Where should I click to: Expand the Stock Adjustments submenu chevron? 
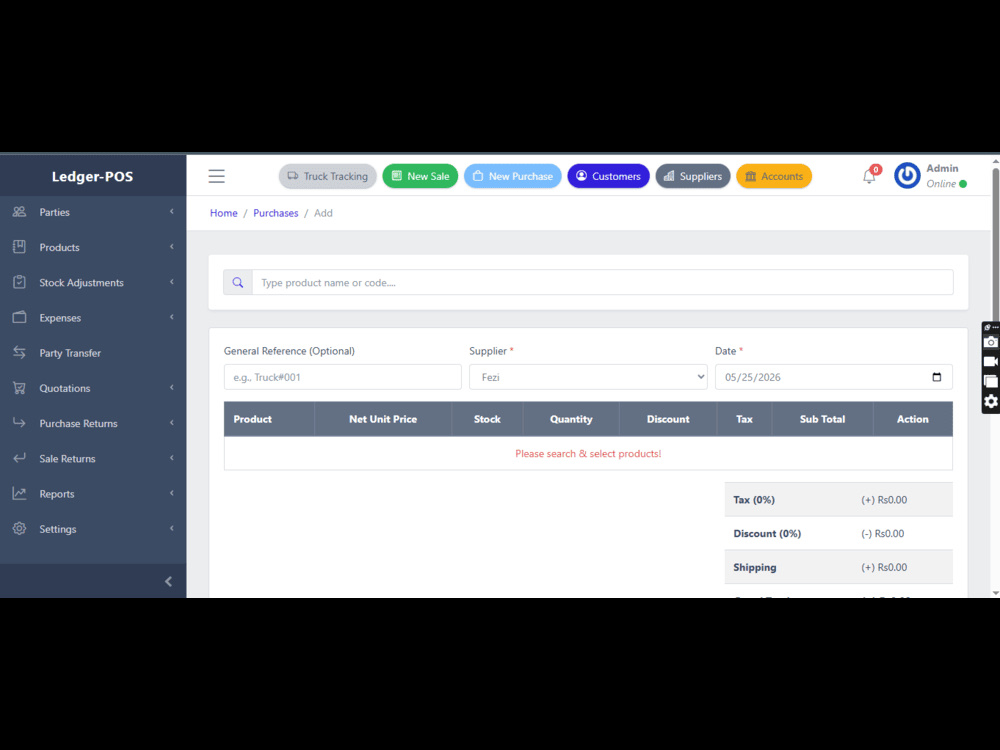pos(172,281)
